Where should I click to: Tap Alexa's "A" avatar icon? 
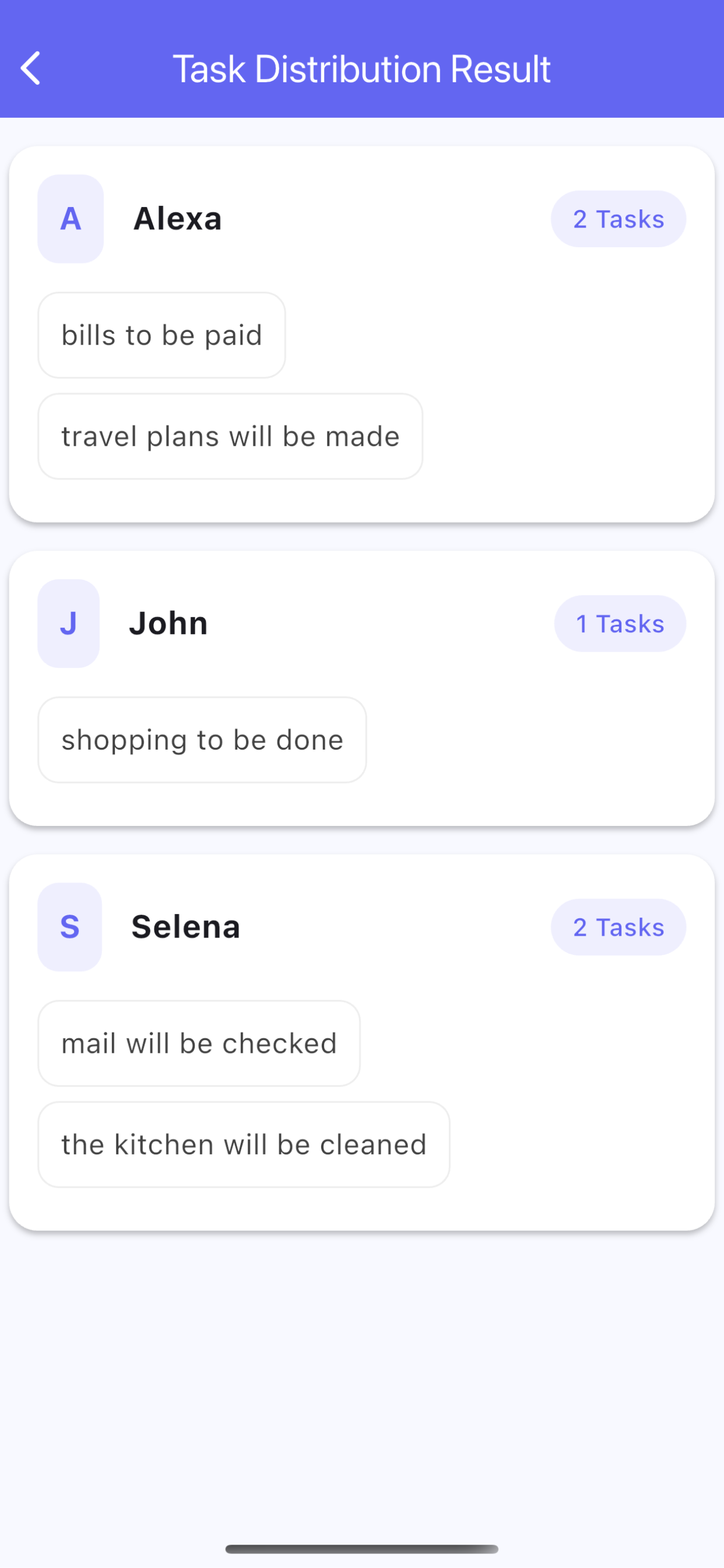71,219
